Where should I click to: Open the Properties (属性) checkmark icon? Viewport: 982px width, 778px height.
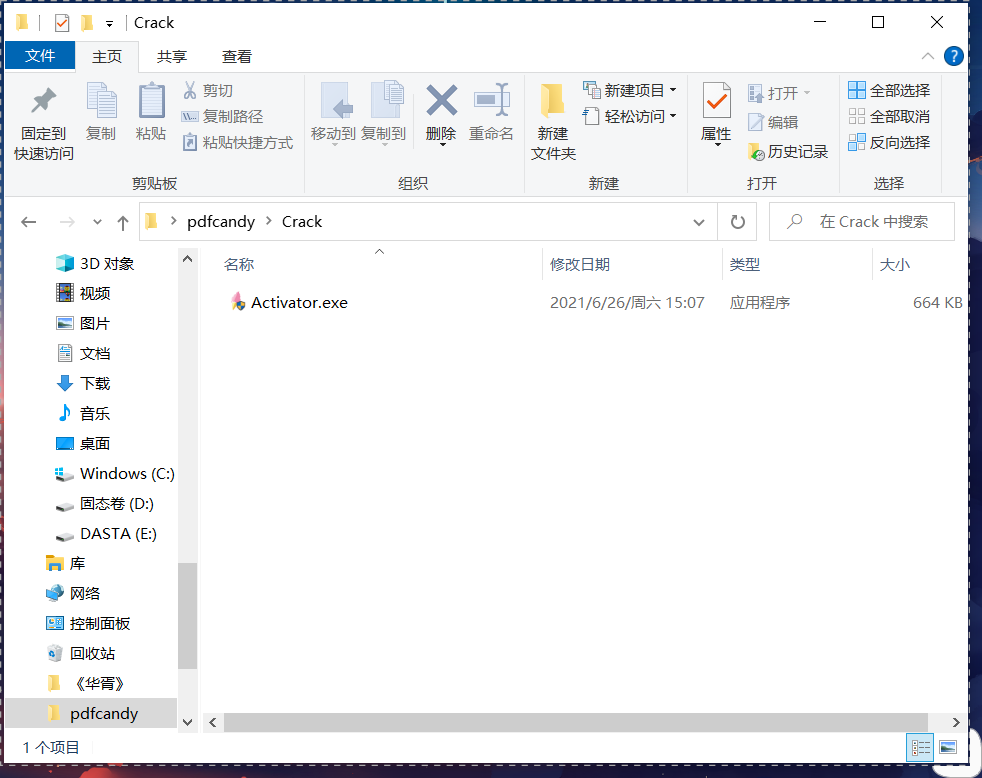point(716,100)
